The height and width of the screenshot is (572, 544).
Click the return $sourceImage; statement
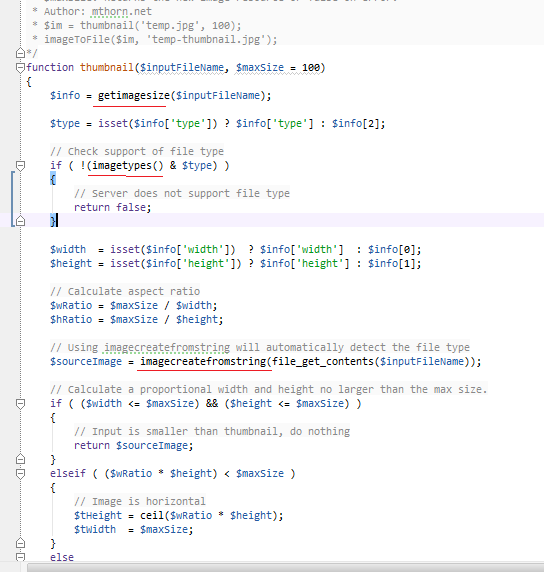click(x=134, y=445)
